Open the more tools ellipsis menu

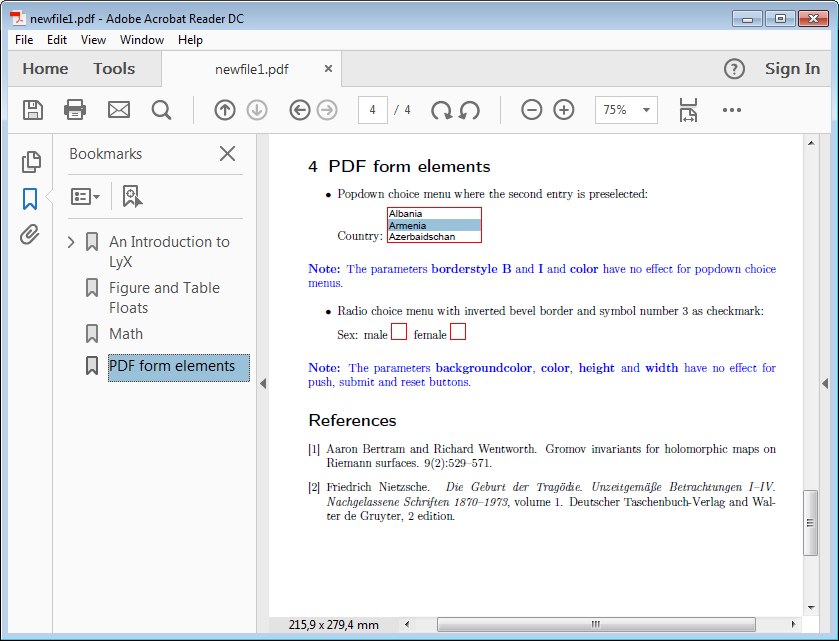(731, 110)
